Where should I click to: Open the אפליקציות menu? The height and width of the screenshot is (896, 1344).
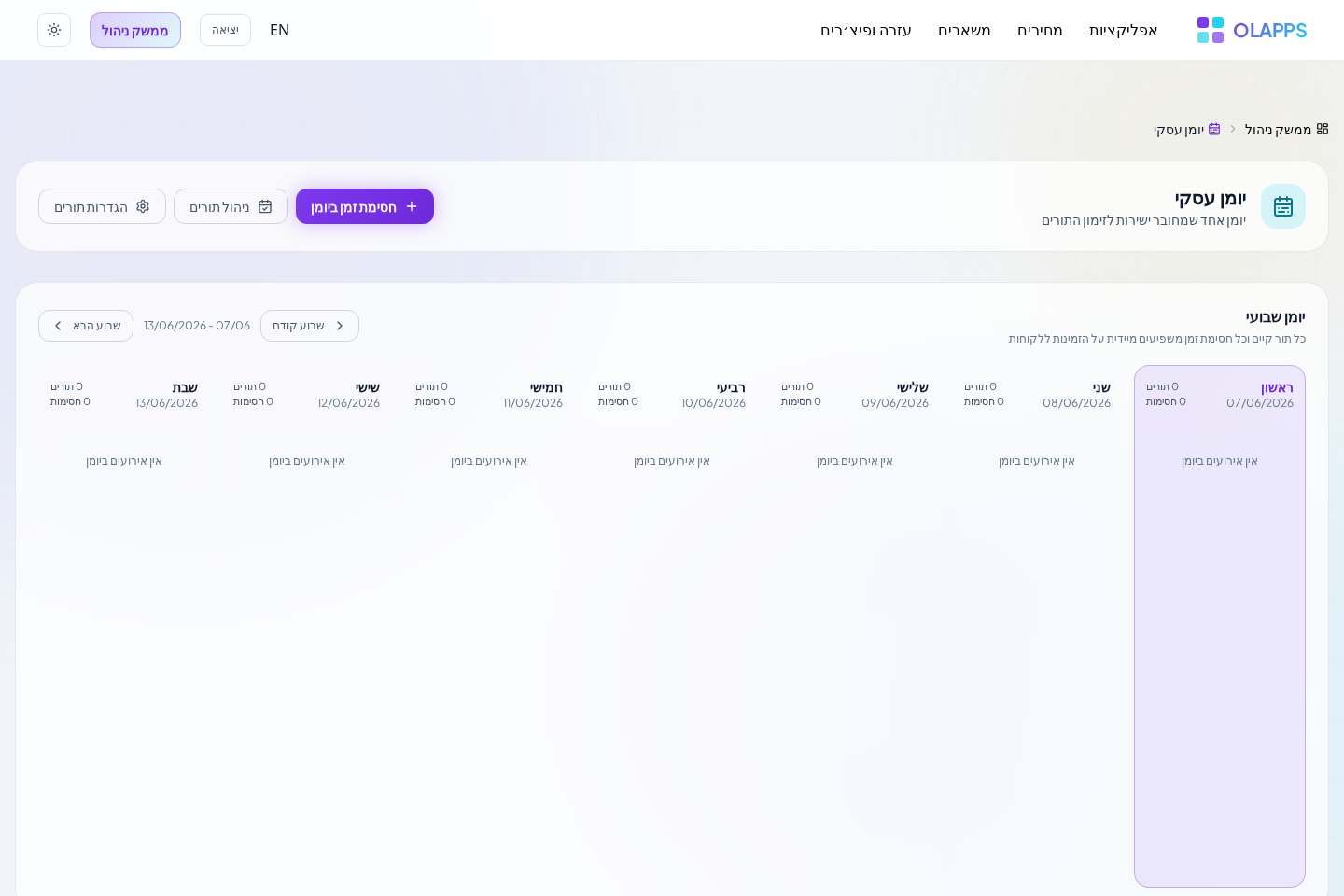click(1123, 30)
